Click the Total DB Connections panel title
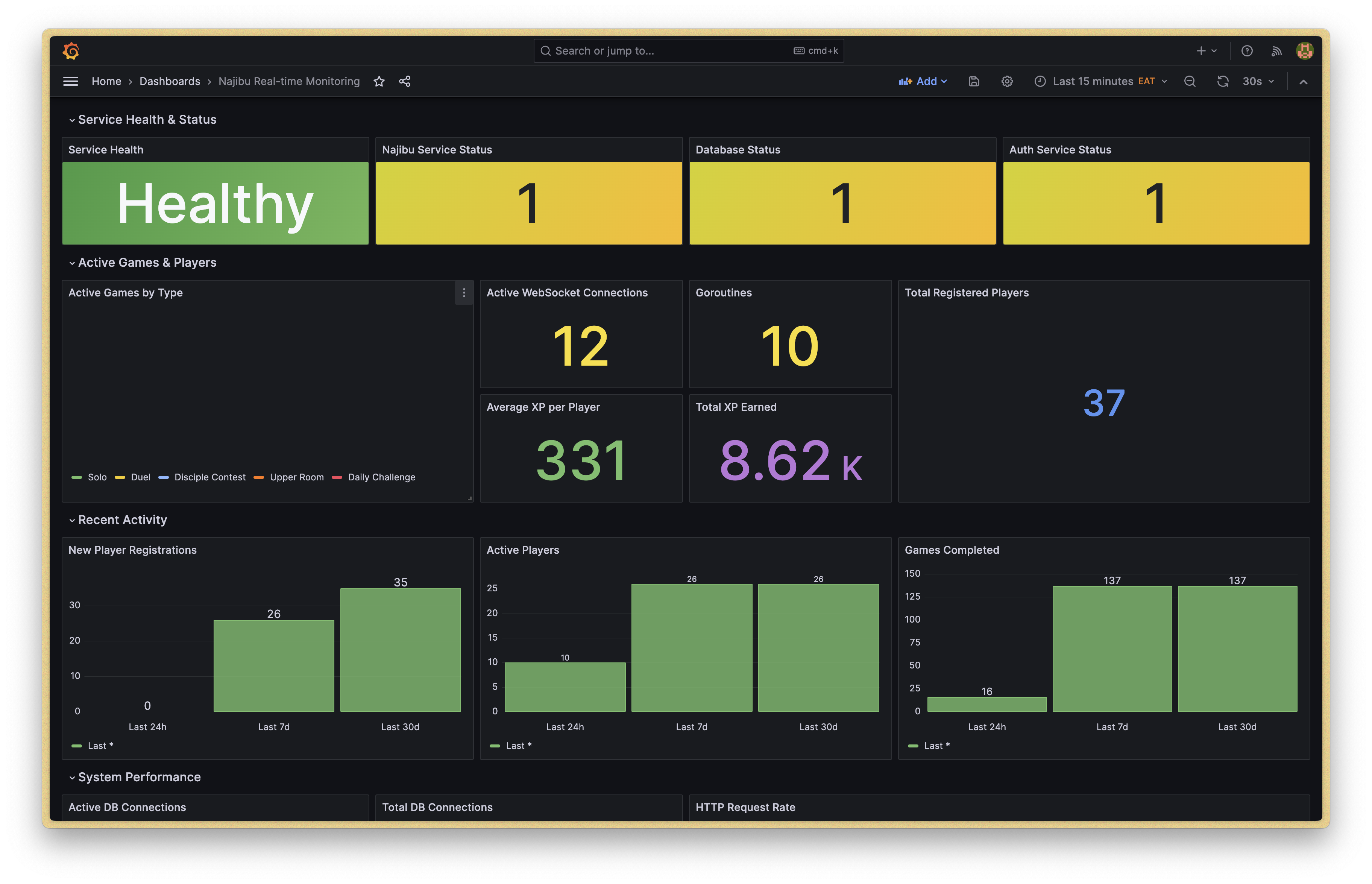Screen dimensions: 1372x884 click(437, 807)
